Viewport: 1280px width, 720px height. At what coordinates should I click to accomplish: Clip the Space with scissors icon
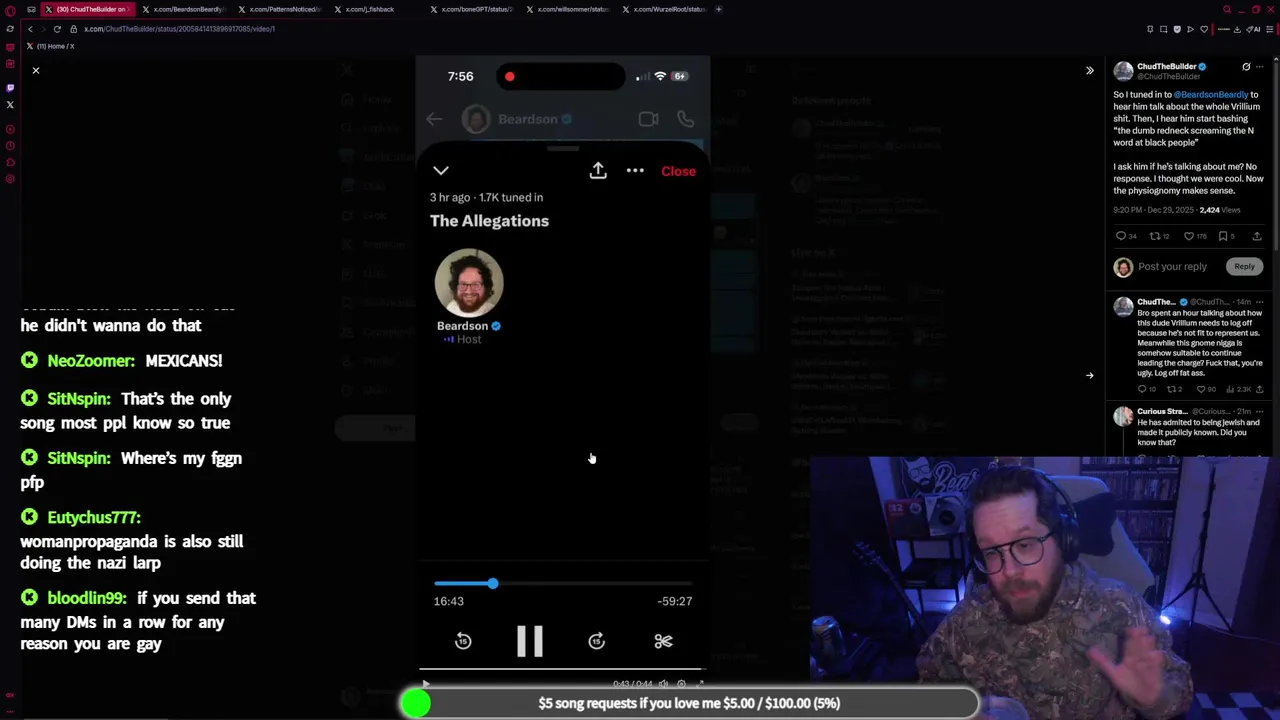(663, 642)
